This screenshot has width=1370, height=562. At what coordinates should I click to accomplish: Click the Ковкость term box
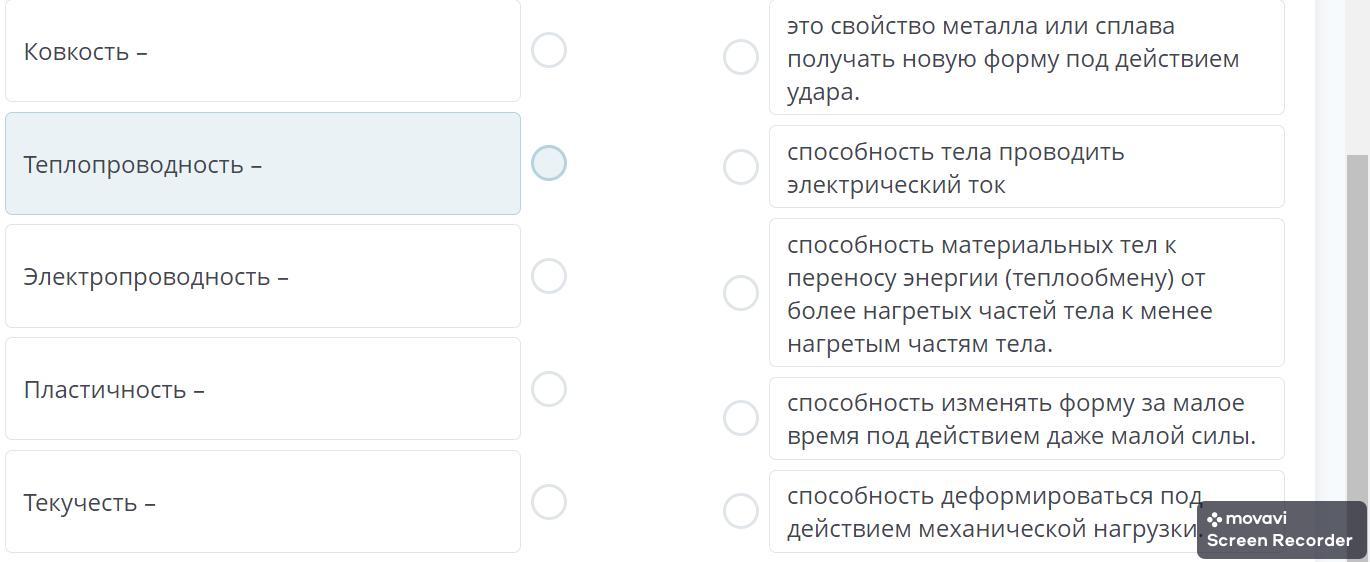(x=263, y=50)
